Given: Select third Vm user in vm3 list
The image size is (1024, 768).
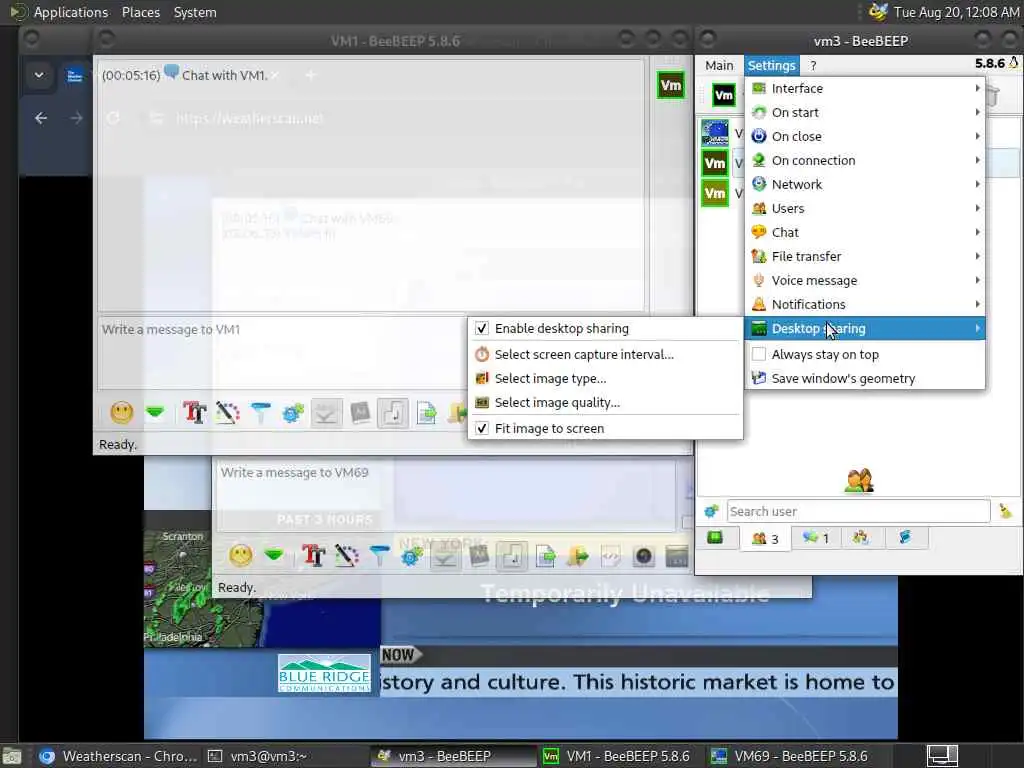Looking at the screenshot, I should (x=715, y=193).
